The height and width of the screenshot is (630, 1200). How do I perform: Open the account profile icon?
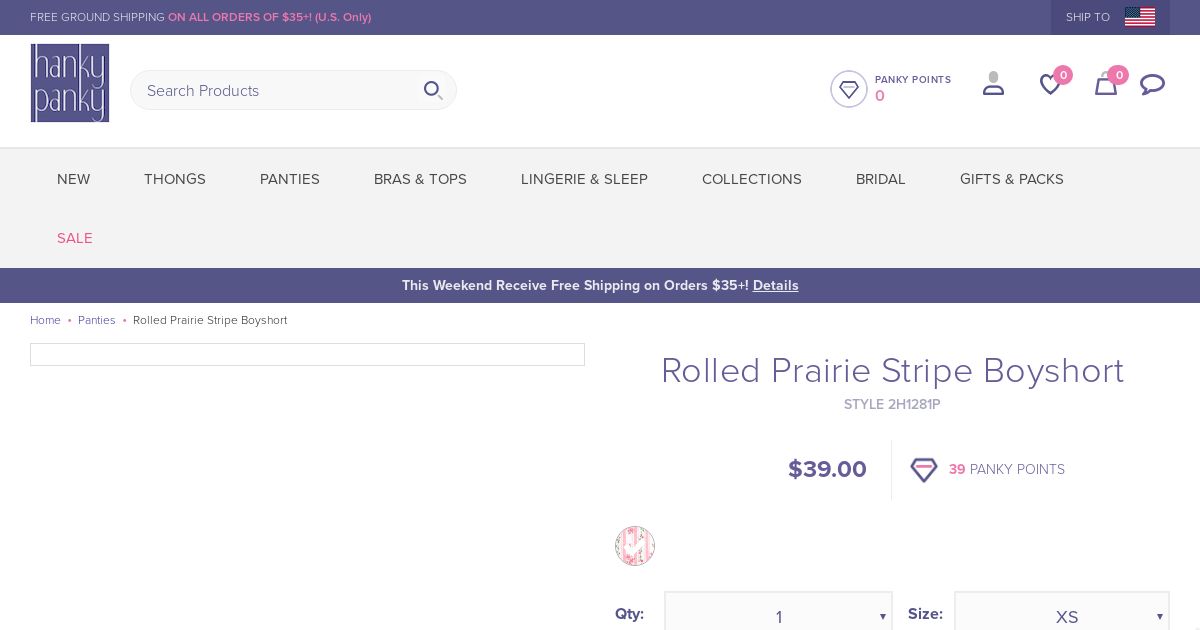[x=993, y=84]
